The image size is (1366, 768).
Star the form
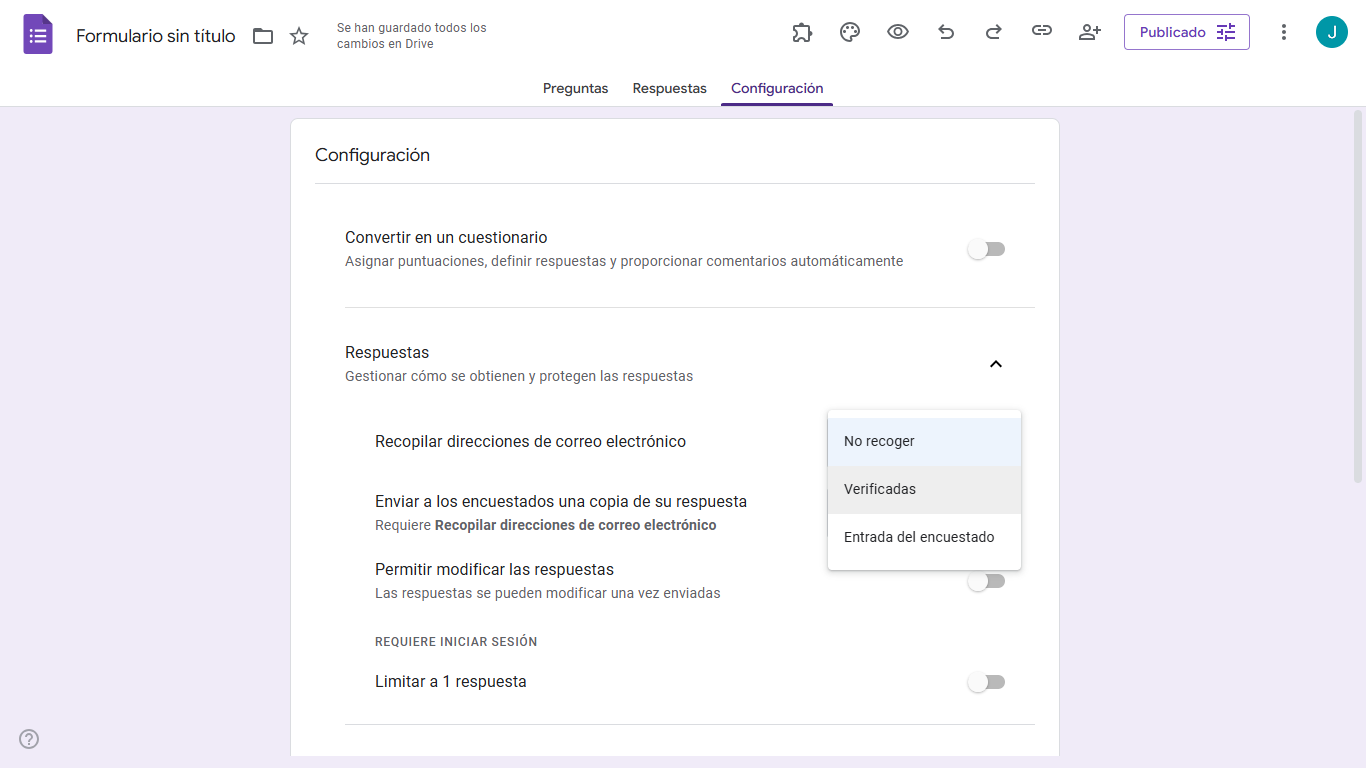pos(299,36)
